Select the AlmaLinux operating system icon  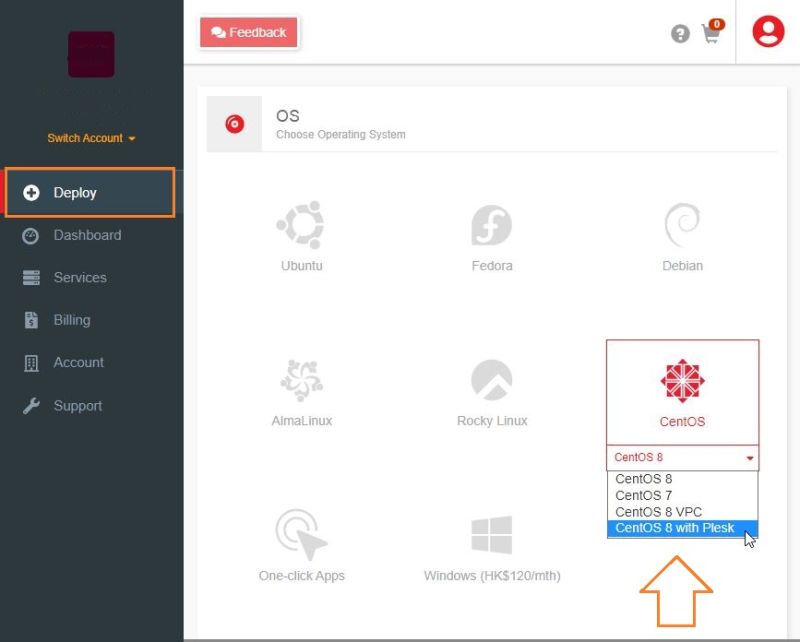[x=302, y=380]
